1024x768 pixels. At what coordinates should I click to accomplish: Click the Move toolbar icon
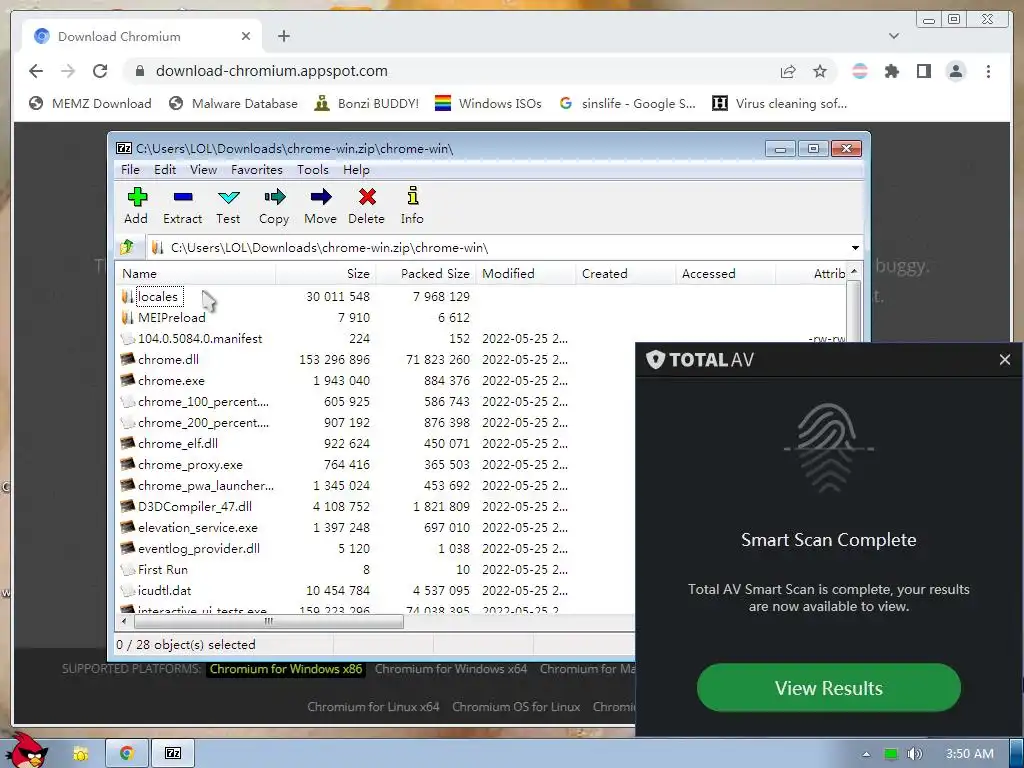321,206
